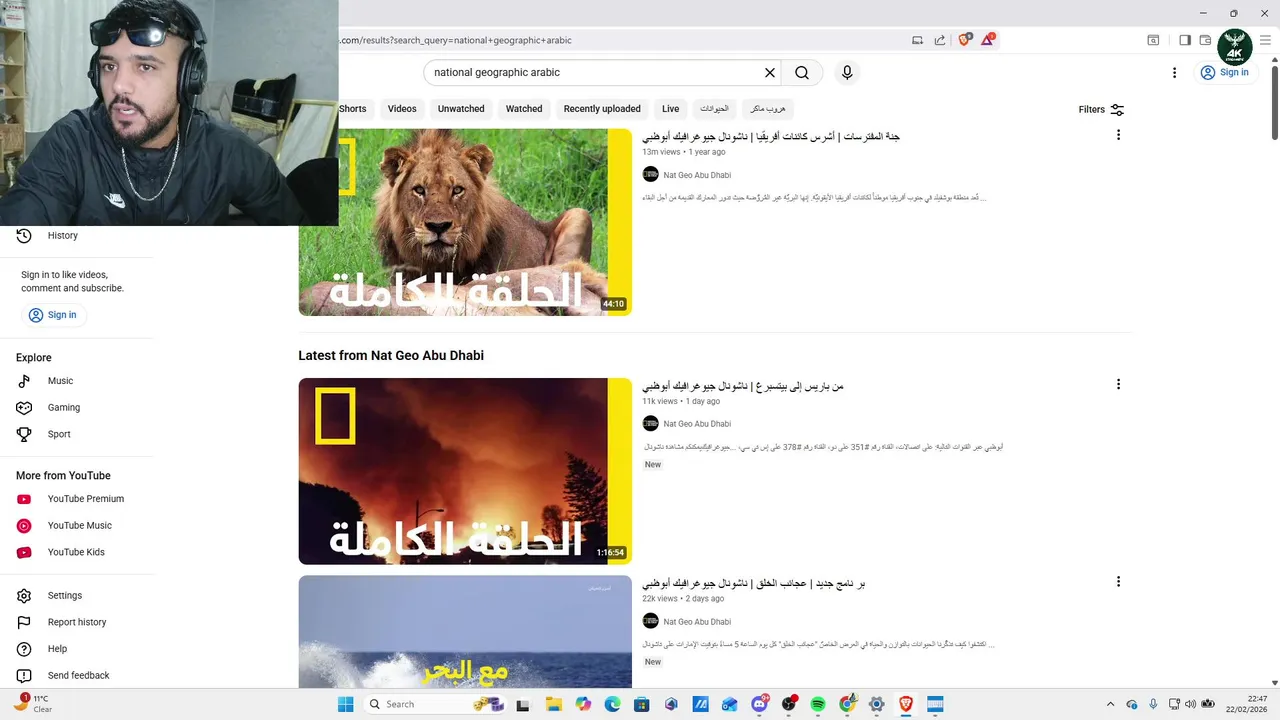Select the Watched filter chip
The image size is (1280, 720).
(x=524, y=109)
